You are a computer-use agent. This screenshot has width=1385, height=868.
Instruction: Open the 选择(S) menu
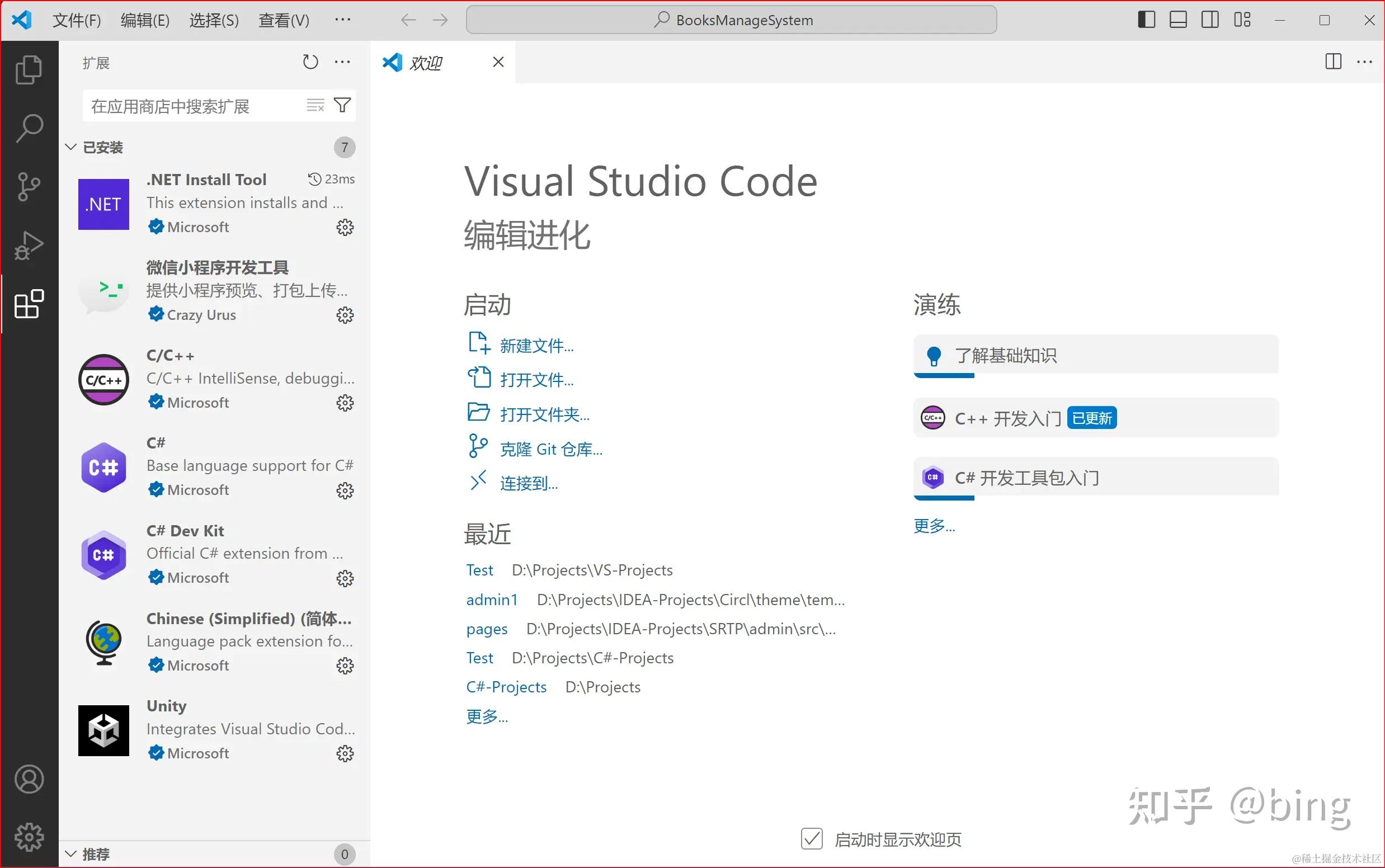click(x=214, y=21)
